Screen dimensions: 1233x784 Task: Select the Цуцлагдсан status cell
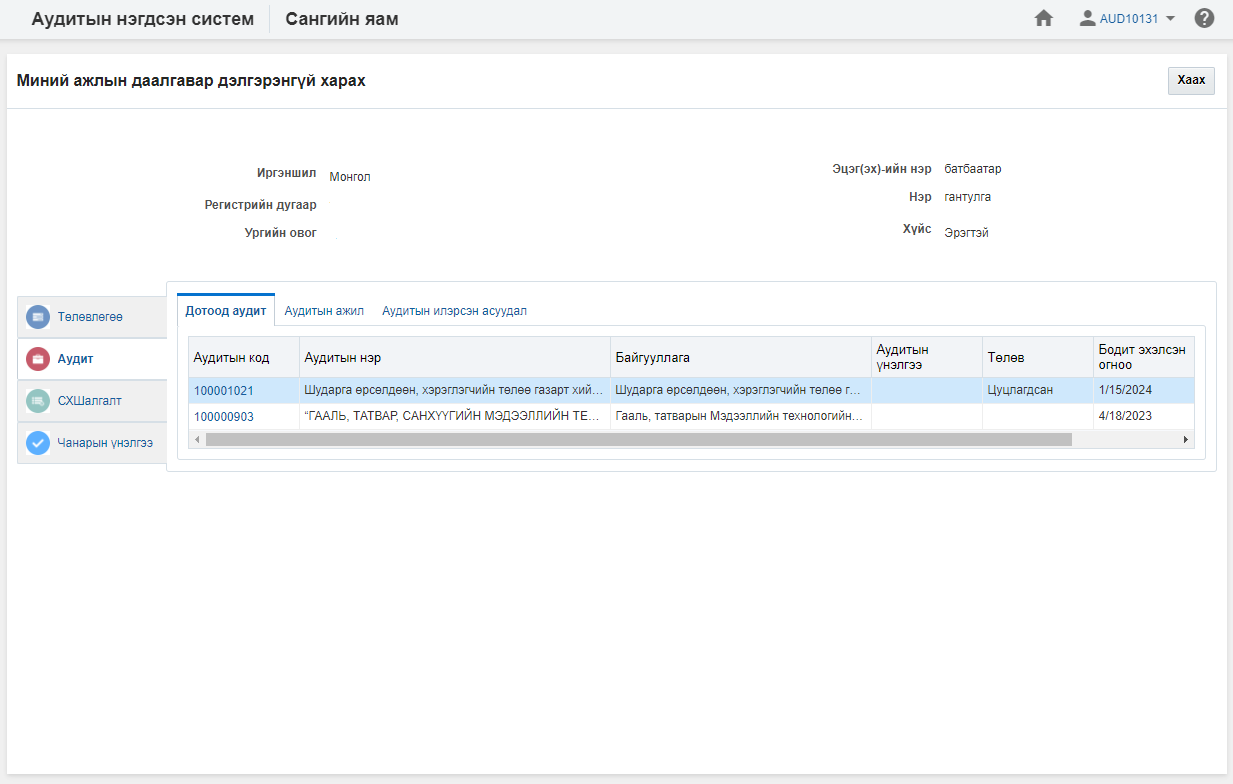click(x=1038, y=390)
